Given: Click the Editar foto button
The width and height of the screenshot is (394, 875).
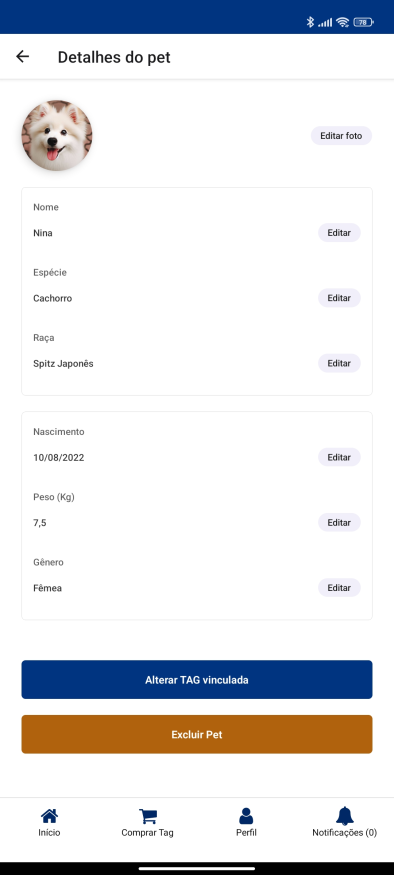Looking at the screenshot, I should (341, 136).
